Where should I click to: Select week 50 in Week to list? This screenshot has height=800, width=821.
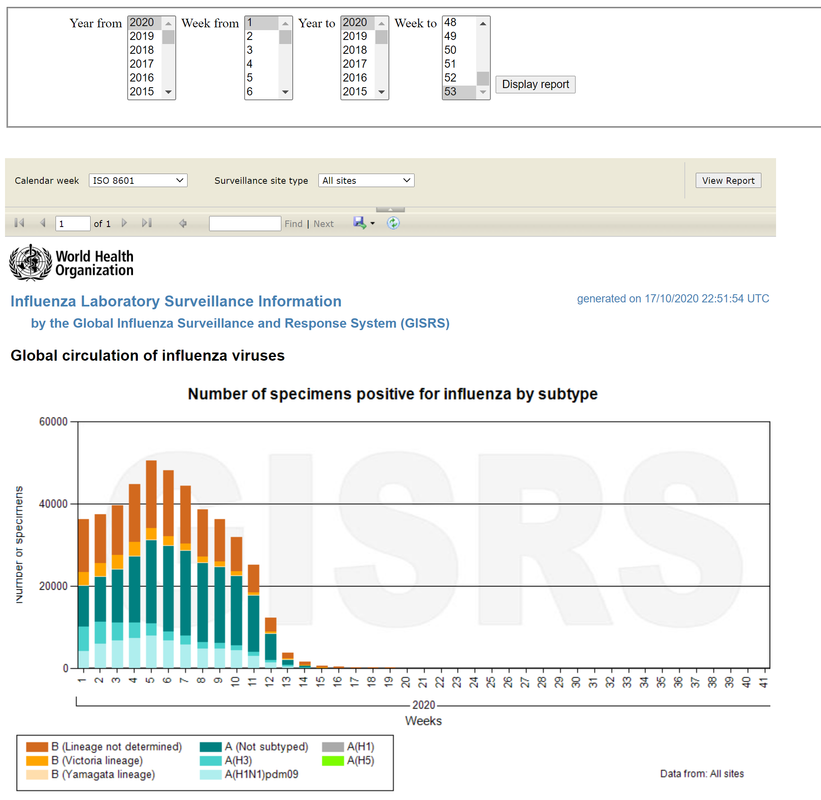pyautogui.click(x=460, y=50)
